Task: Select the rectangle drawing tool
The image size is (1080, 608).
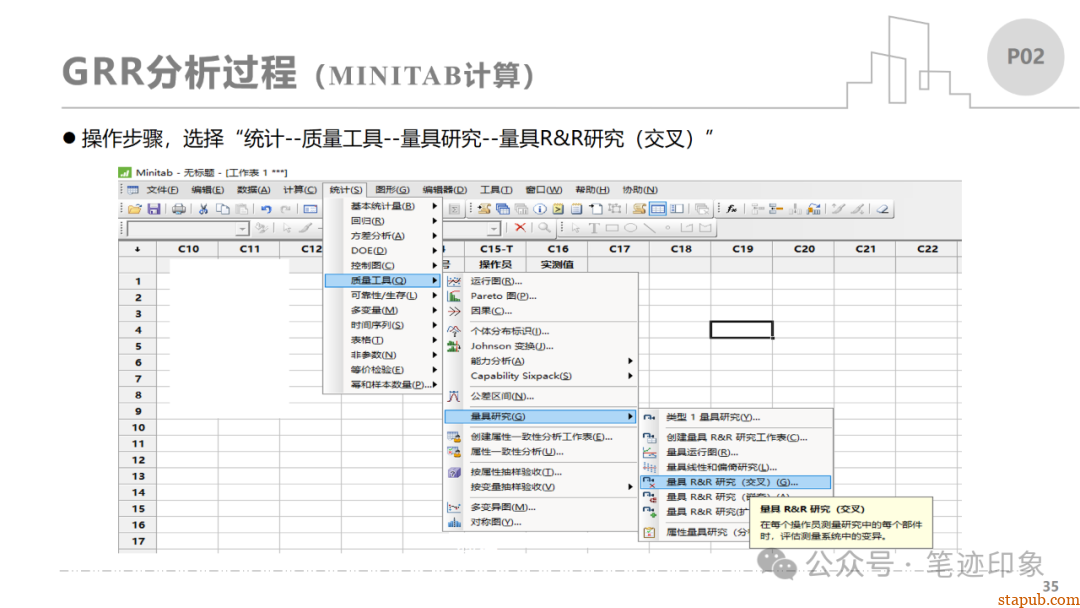Action: [x=612, y=228]
